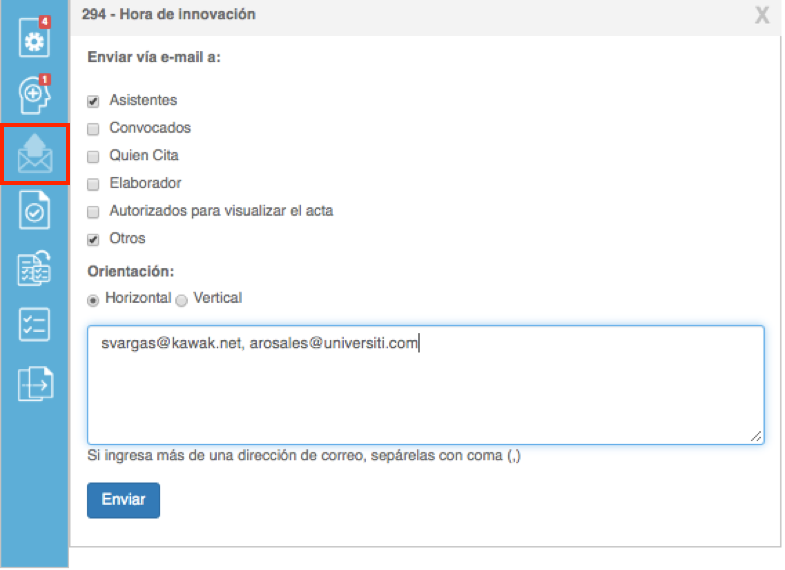The height and width of the screenshot is (570, 785).
Task: Click the head with plus idea icon
Action: [34, 95]
